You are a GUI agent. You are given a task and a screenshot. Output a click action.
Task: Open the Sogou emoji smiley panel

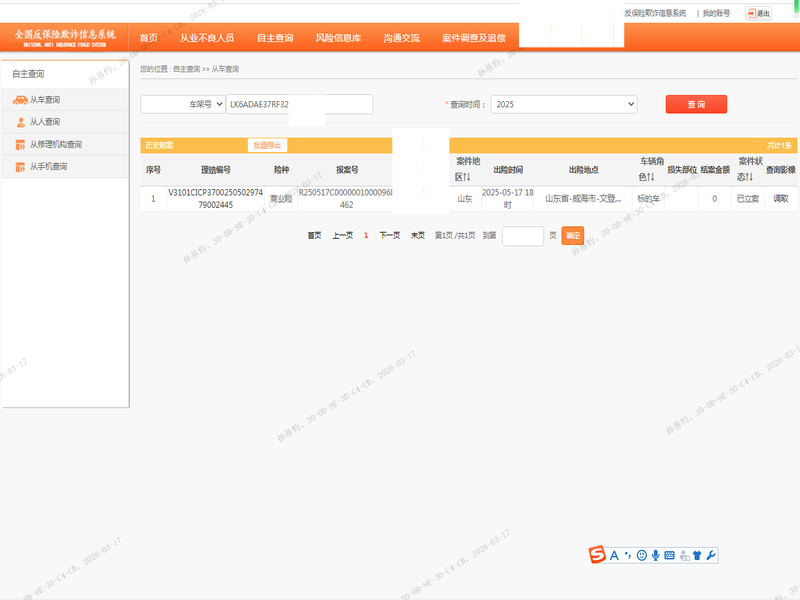642,555
